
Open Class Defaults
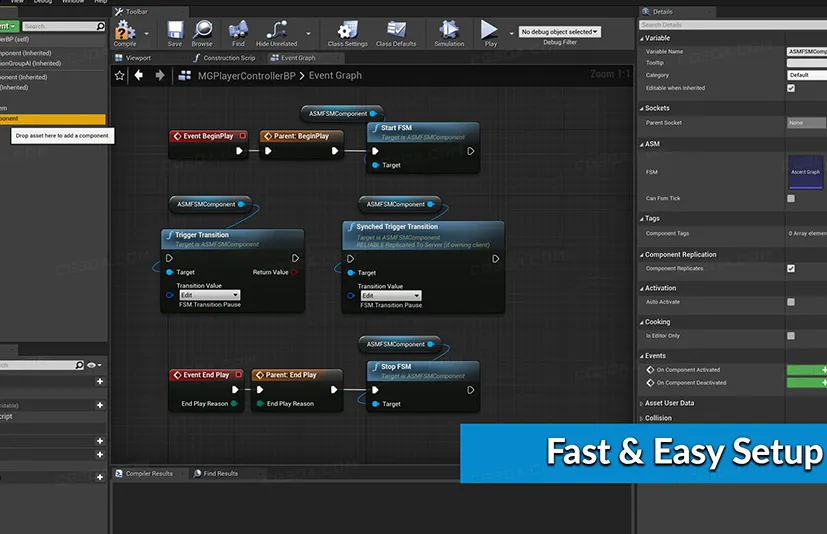[x=396, y=33]
